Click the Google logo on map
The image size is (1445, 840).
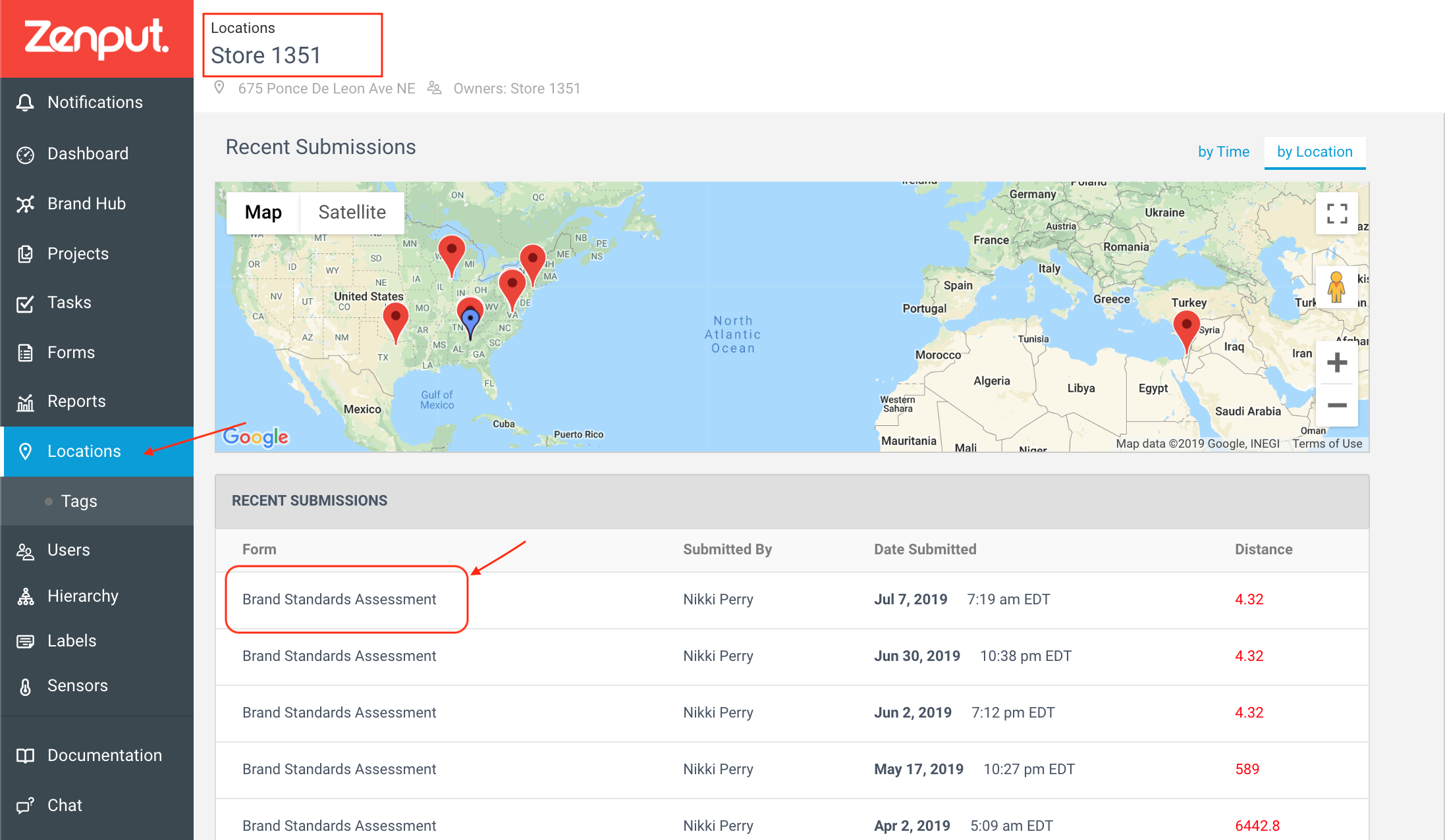pyautogui.click(x=256, y=436)
